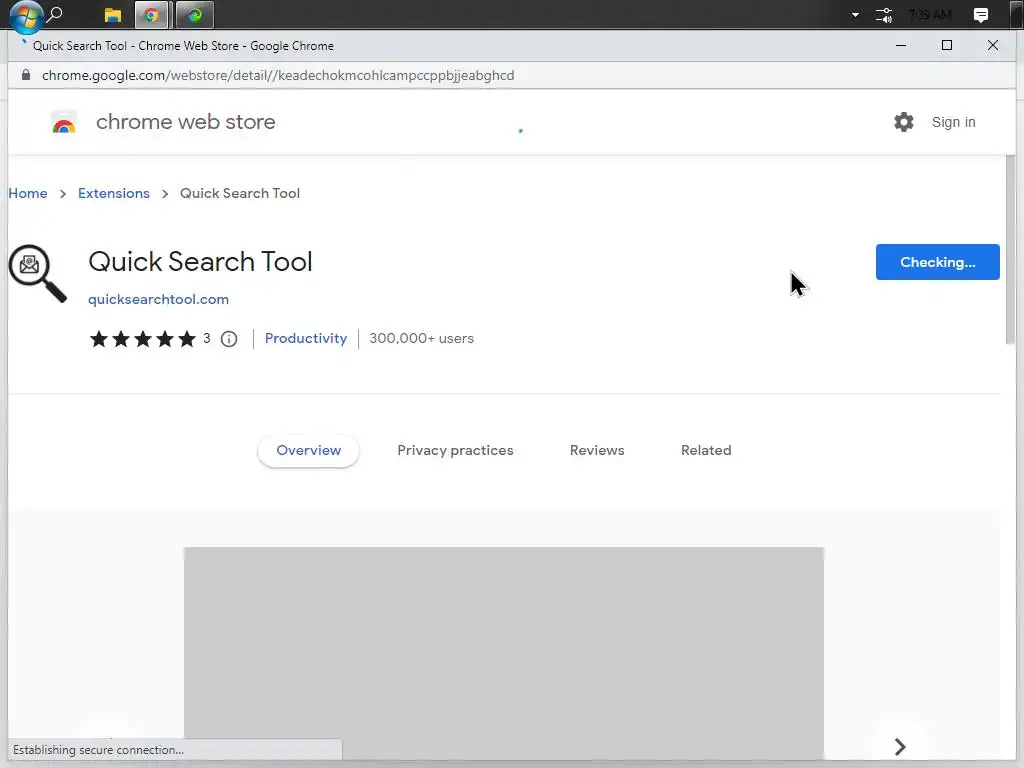Minimize the Chrome window
Image resolution: width=1024 pixels, height=768 pixels.
(x=901, y=45)
